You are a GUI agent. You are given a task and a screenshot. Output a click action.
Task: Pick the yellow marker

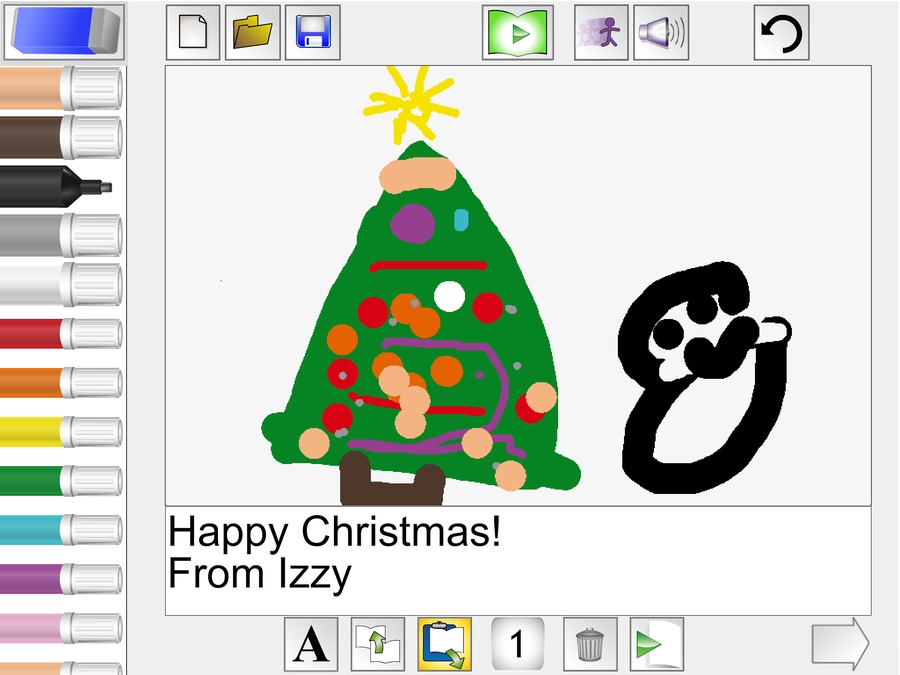pos(61,432)
